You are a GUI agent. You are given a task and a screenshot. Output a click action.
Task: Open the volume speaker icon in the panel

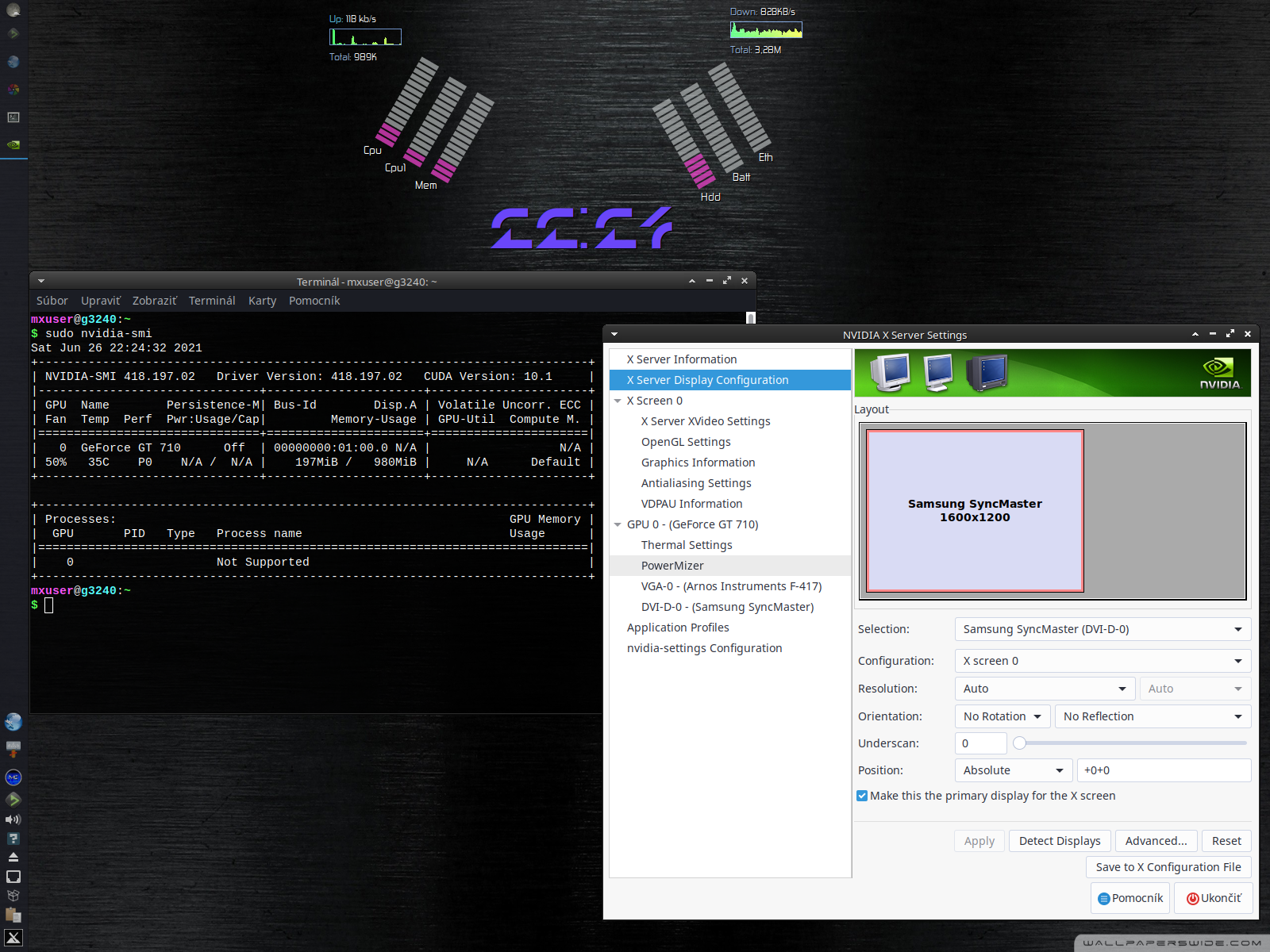(x=13, y=820)
